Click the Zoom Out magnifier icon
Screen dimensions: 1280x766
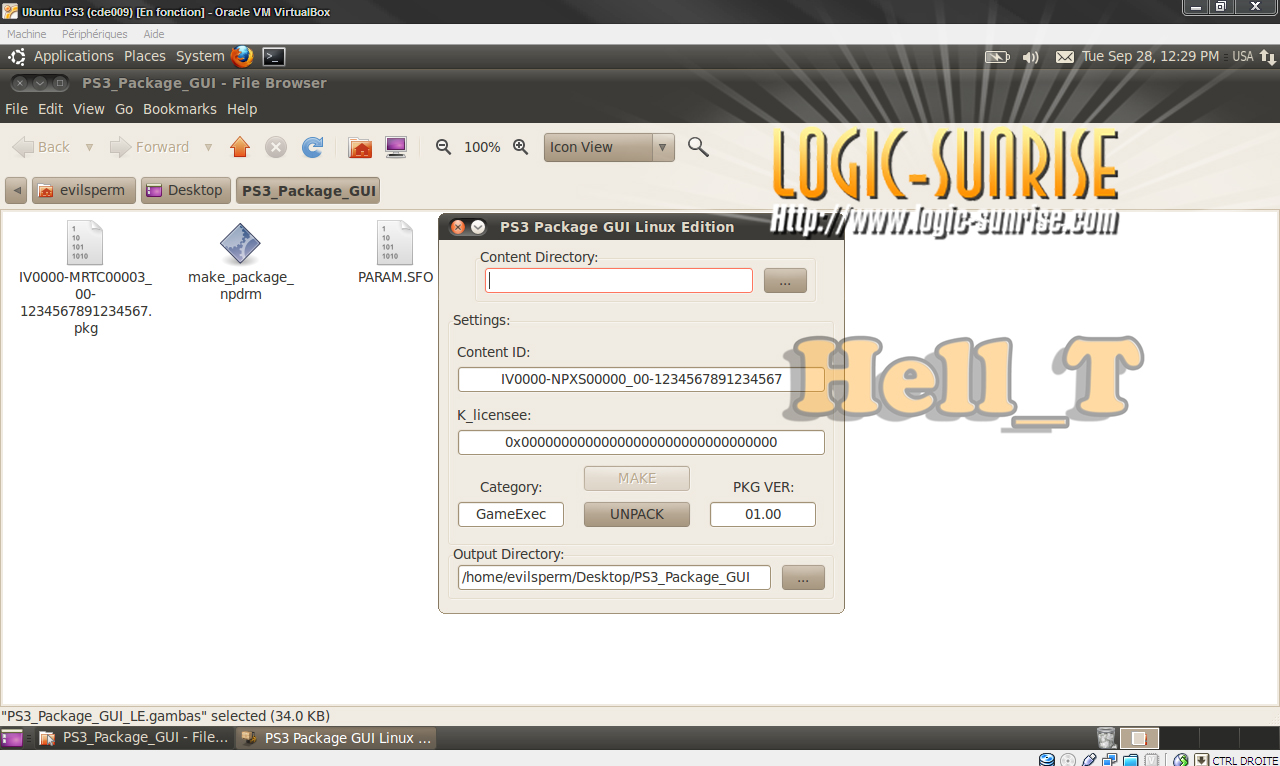click(x=444, y=147)
